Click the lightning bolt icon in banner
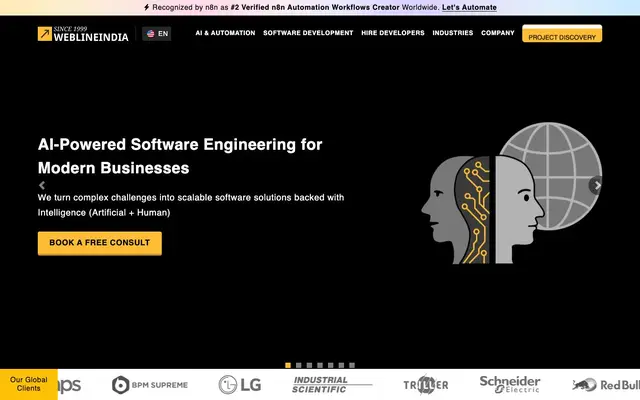This screenshot has width=640, height=400. tap(147, 7)
